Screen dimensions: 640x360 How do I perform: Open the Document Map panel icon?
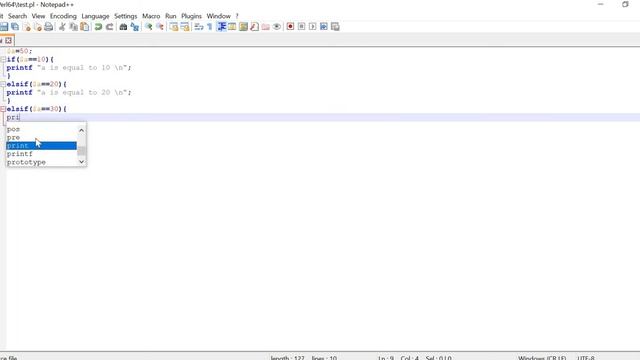point(243,27)
